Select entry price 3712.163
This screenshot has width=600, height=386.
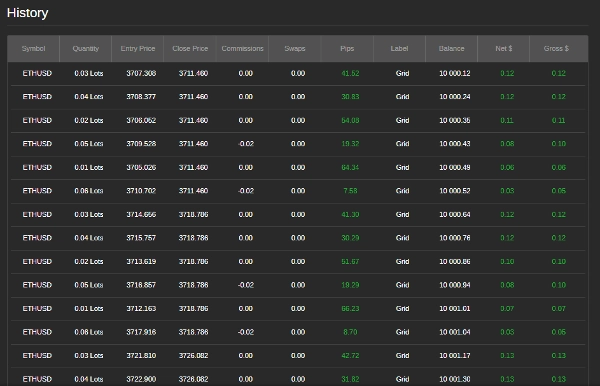[x=141, y=308]
